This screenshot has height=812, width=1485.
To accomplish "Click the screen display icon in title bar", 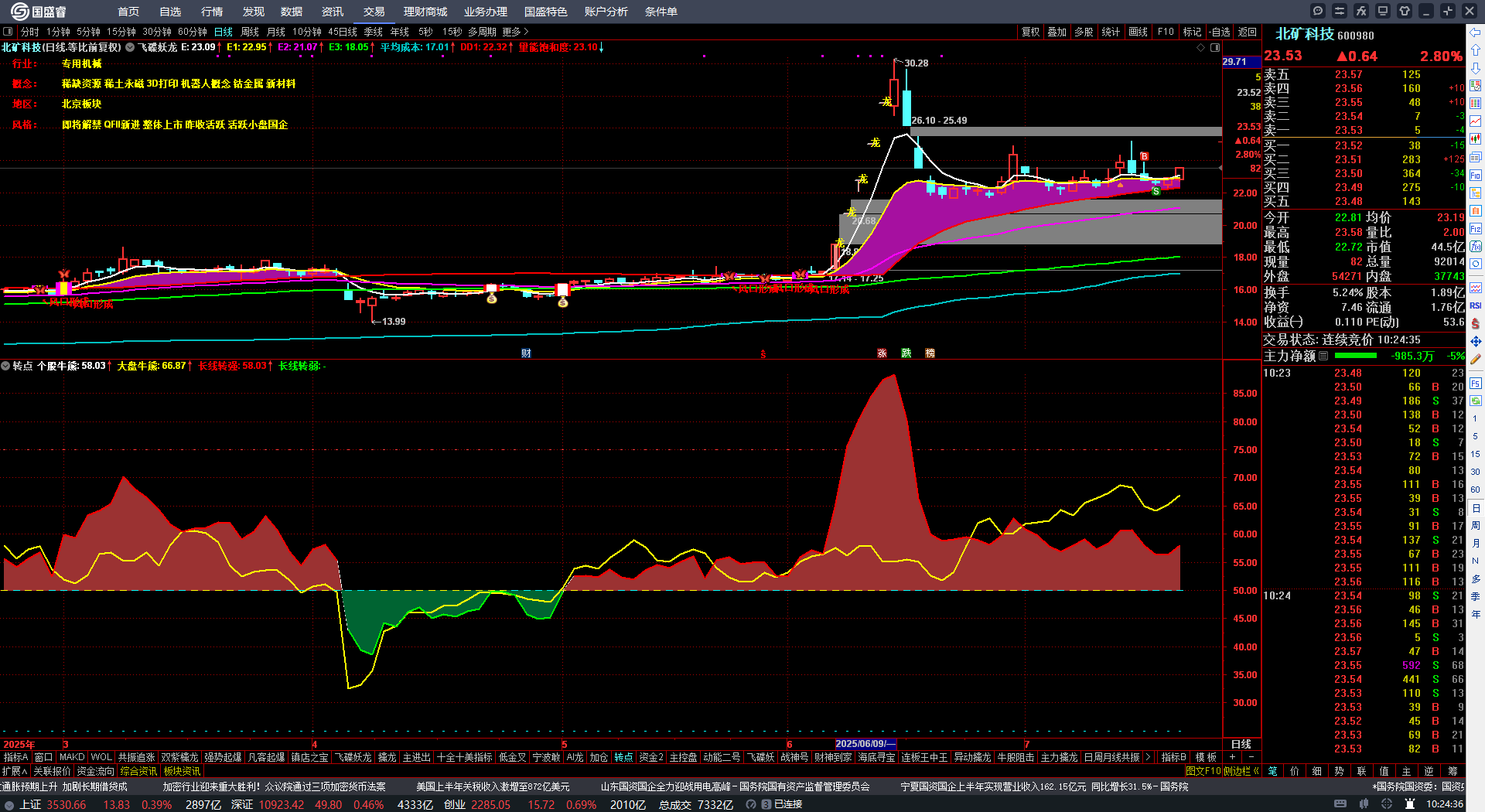I will tap(1383, 11).
